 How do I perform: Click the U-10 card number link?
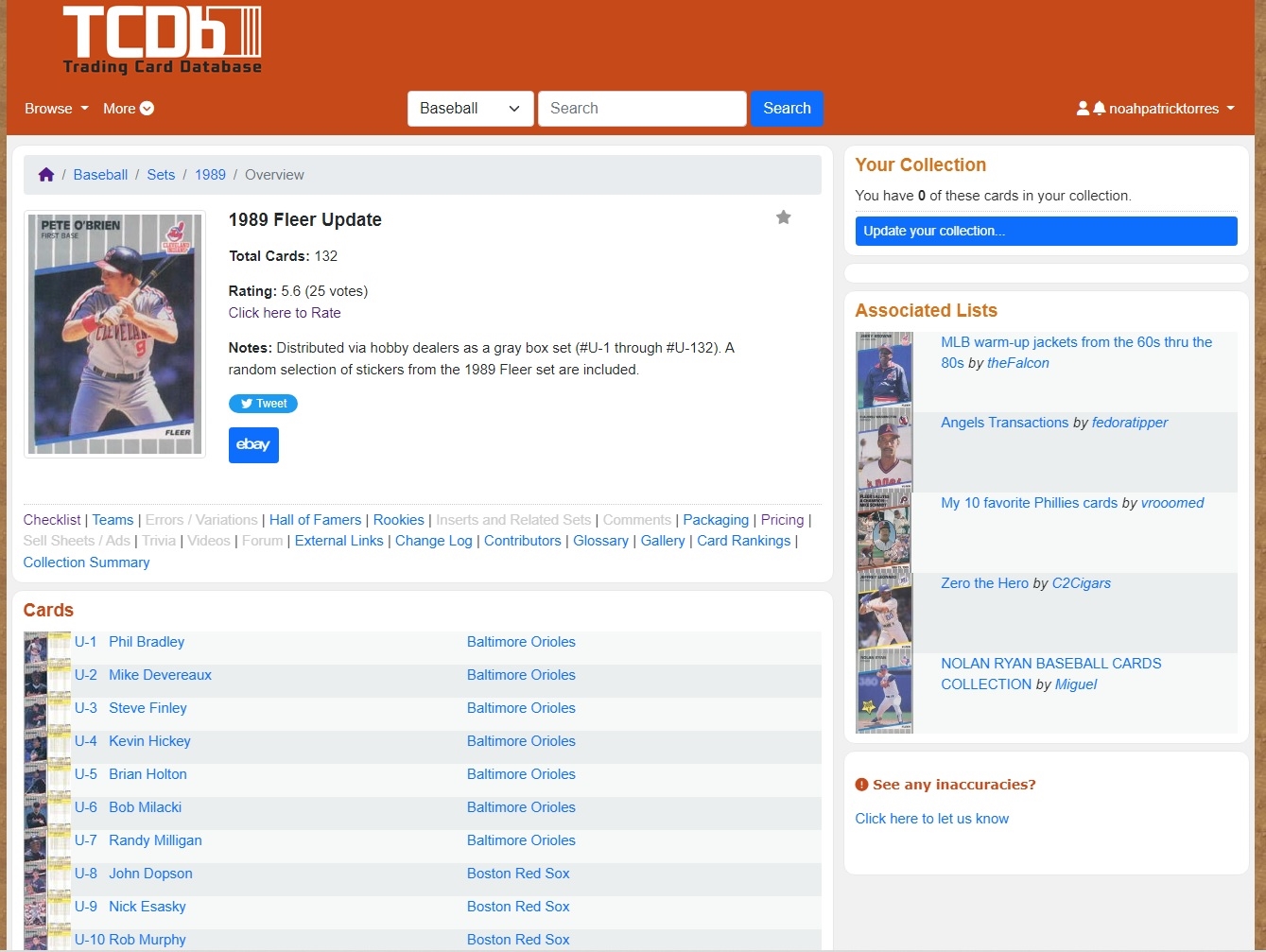click(x=90, y=940)
